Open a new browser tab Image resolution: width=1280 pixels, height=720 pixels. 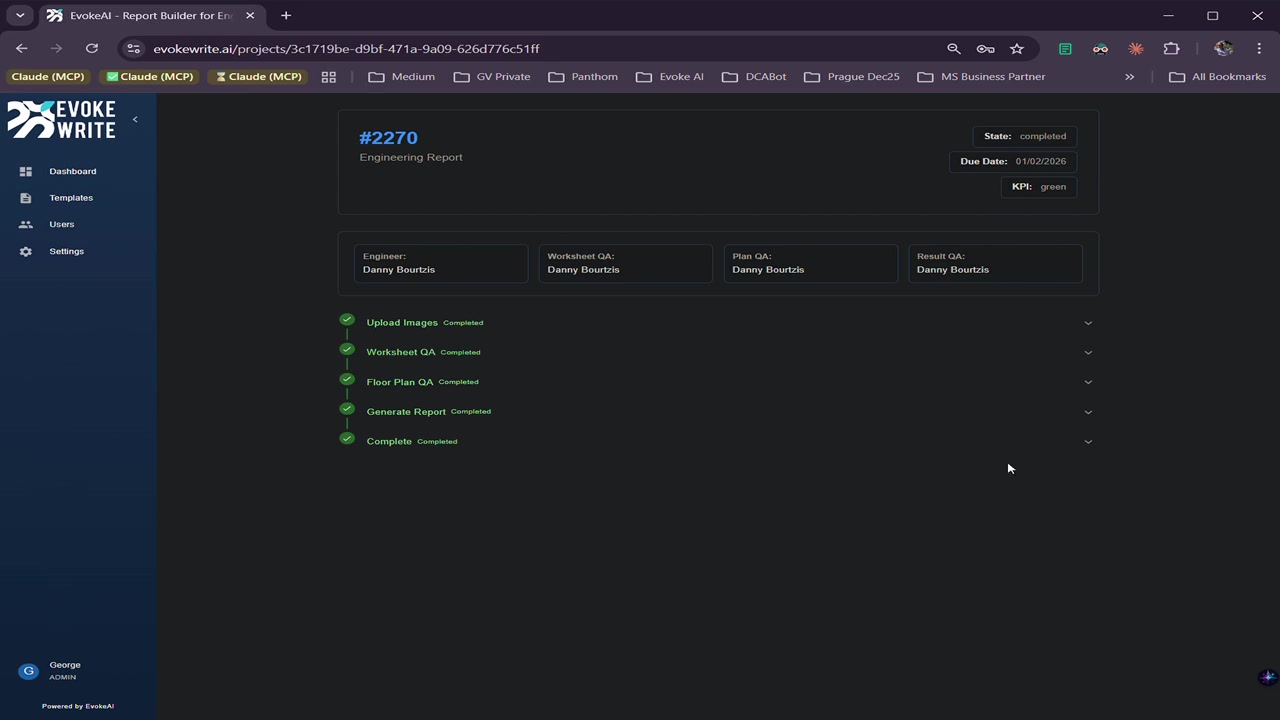286,15
